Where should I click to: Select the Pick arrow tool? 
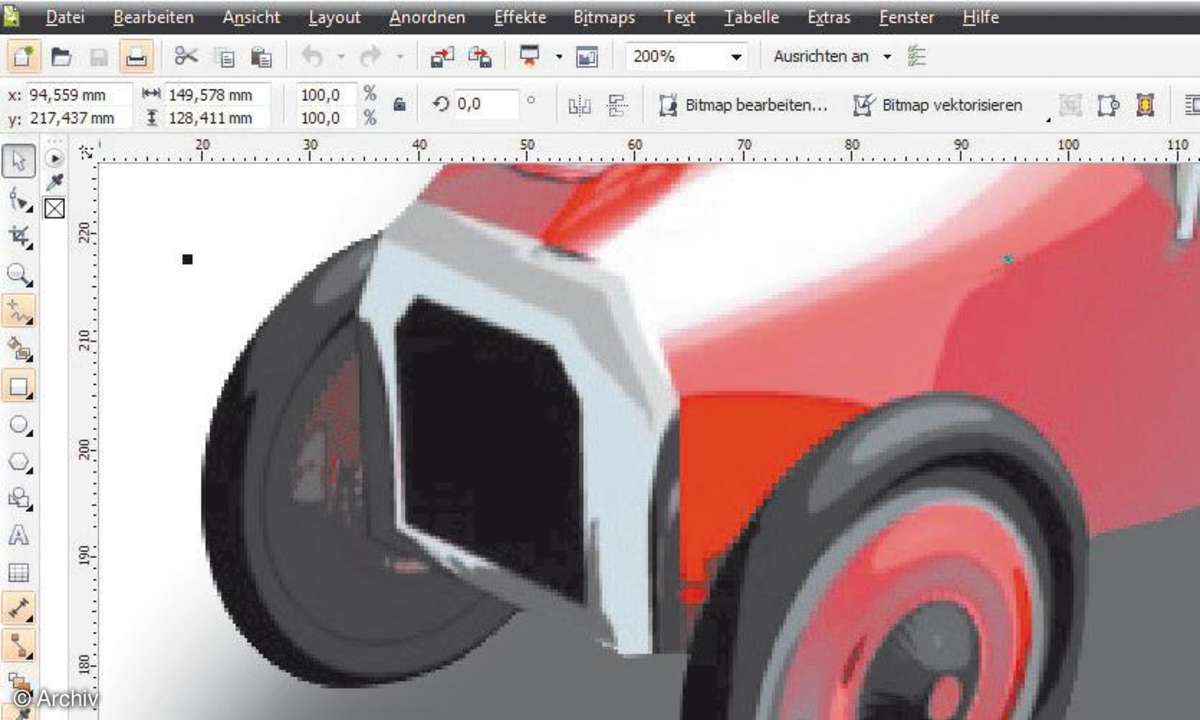[x=20, y=160]
